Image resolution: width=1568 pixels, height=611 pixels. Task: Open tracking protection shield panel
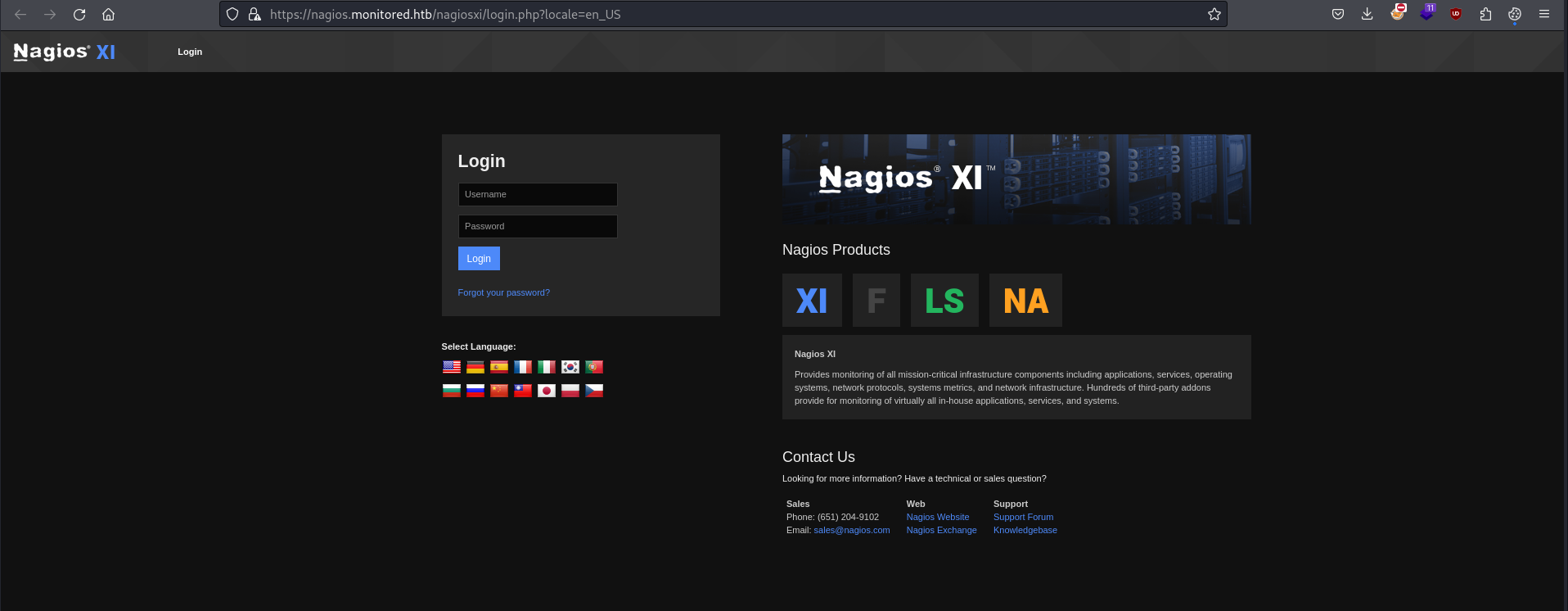tap(232, 14)
